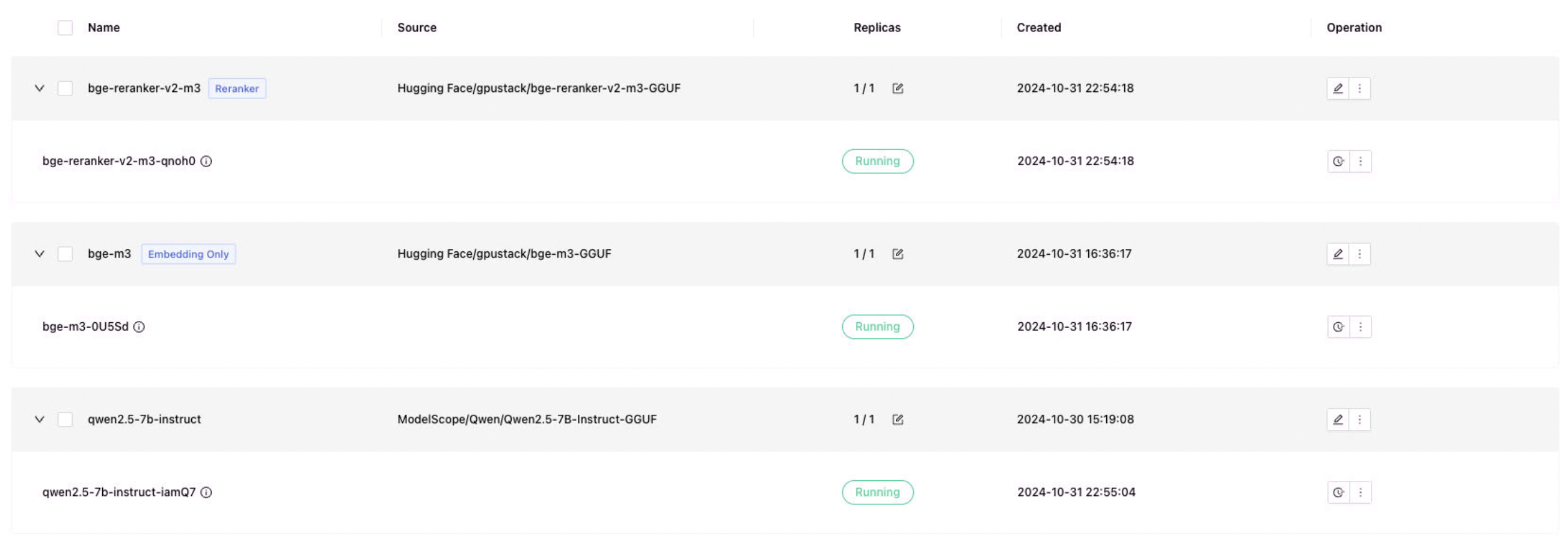Edit replicas count for qwen2.5-7b-instruct

point(897,420)
